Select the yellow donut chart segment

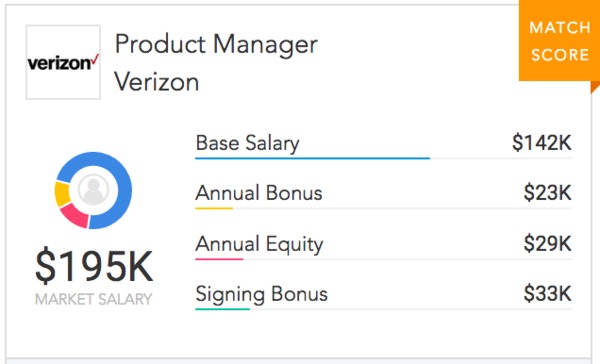(62, 194)
